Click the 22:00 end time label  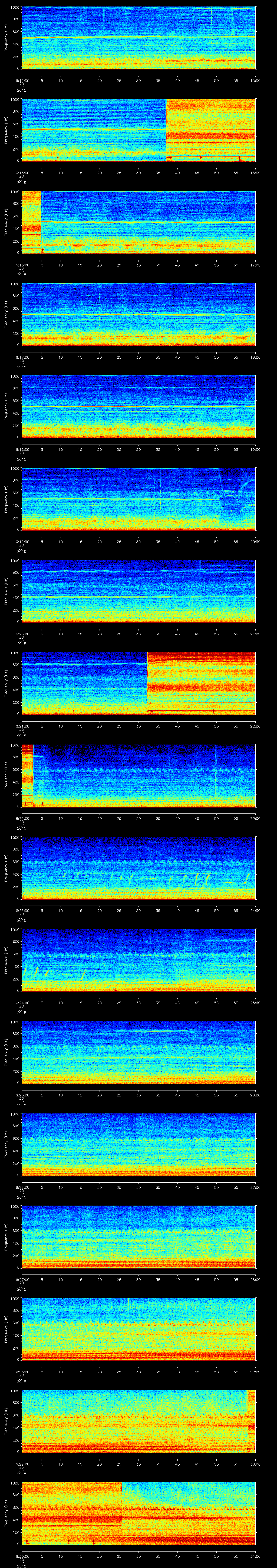click(x=256, y=726)
